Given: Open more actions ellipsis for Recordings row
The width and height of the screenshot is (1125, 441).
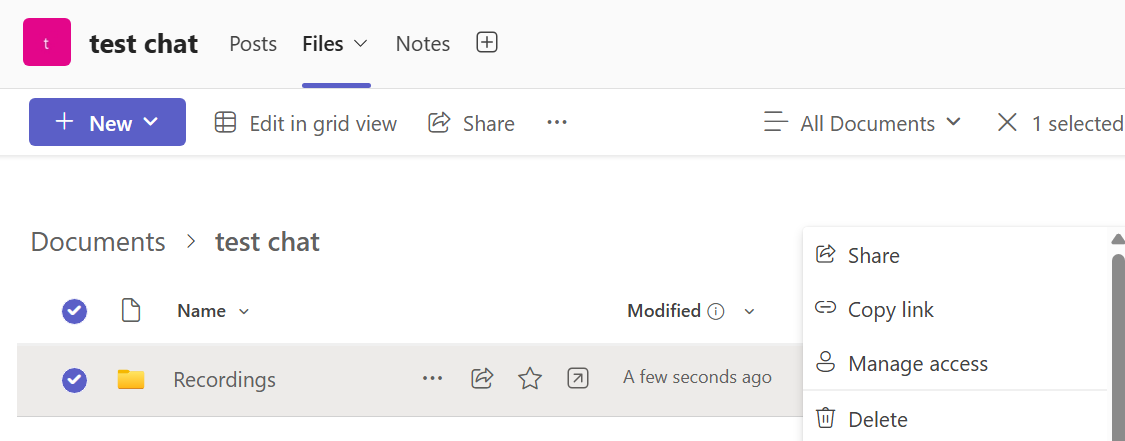Looking at the screenshot, I should 432,378.
